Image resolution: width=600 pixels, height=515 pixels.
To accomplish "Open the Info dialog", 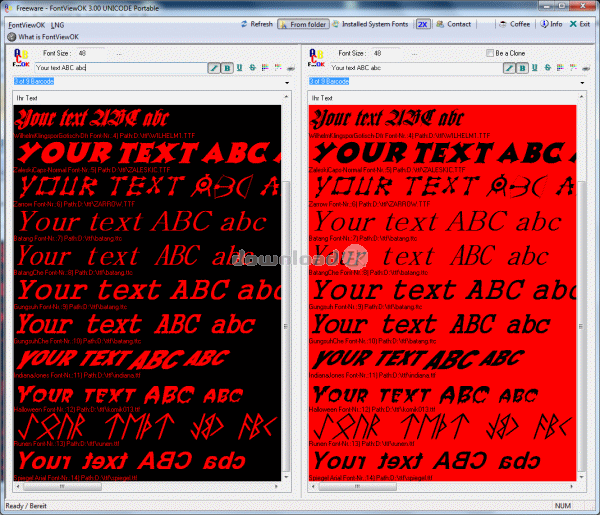I will (551, 24).
